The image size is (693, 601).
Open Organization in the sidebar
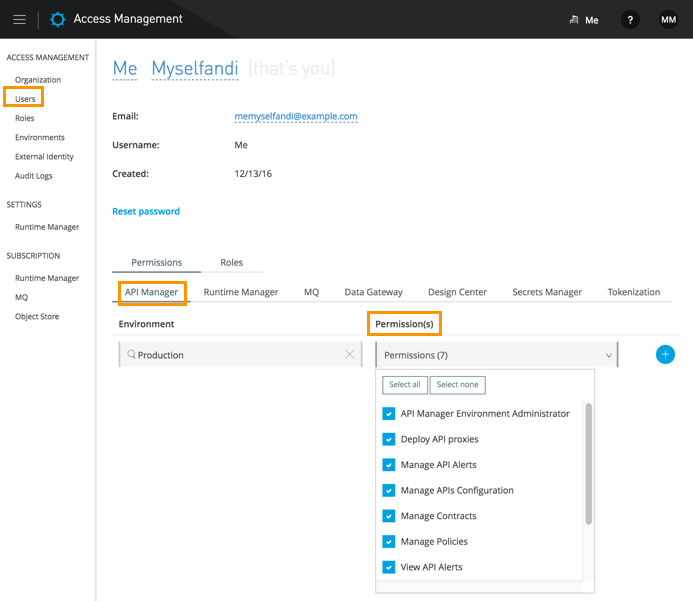click(38, 80)
